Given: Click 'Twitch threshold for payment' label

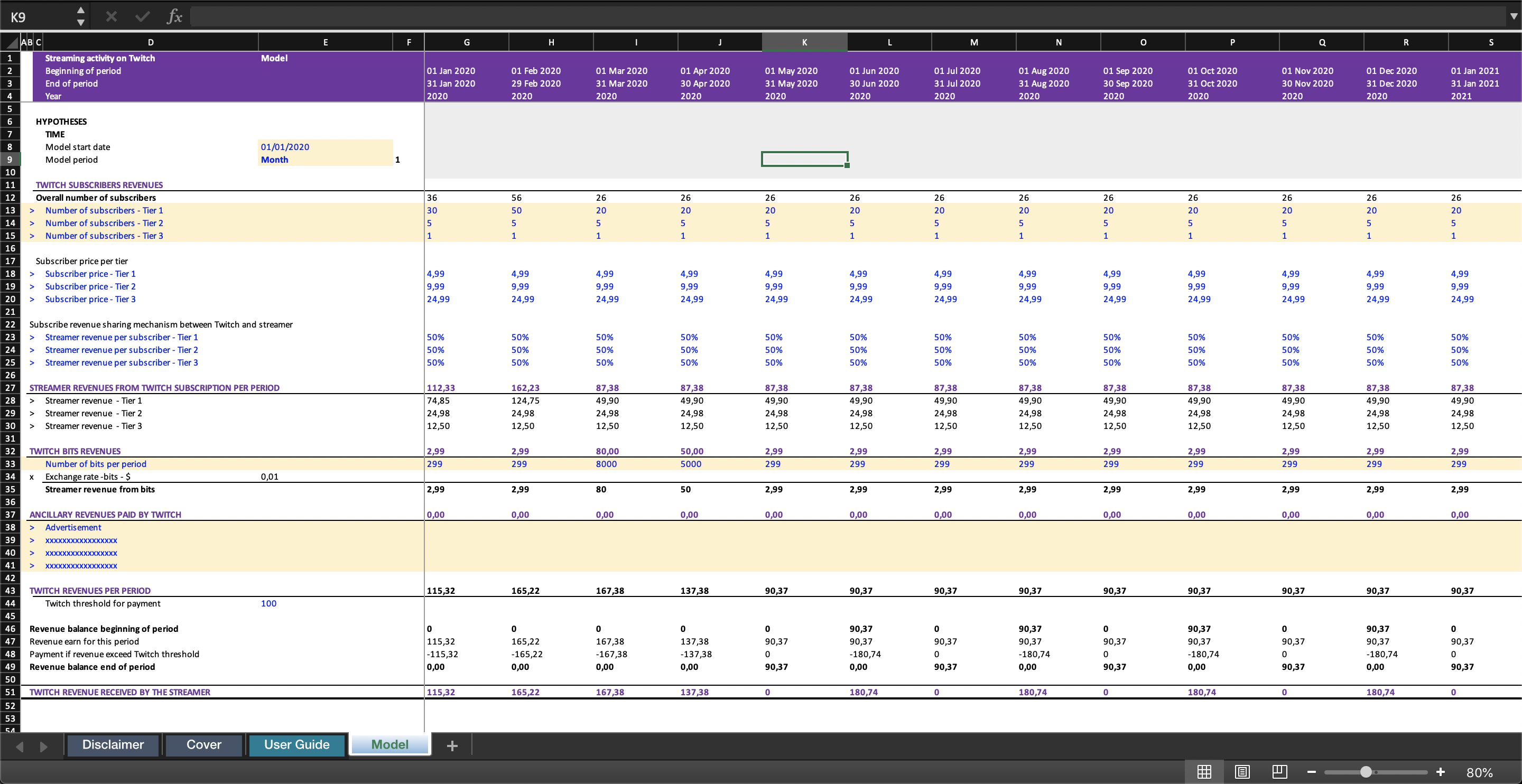Looking at the screenshot, I should tap(103, 603).
